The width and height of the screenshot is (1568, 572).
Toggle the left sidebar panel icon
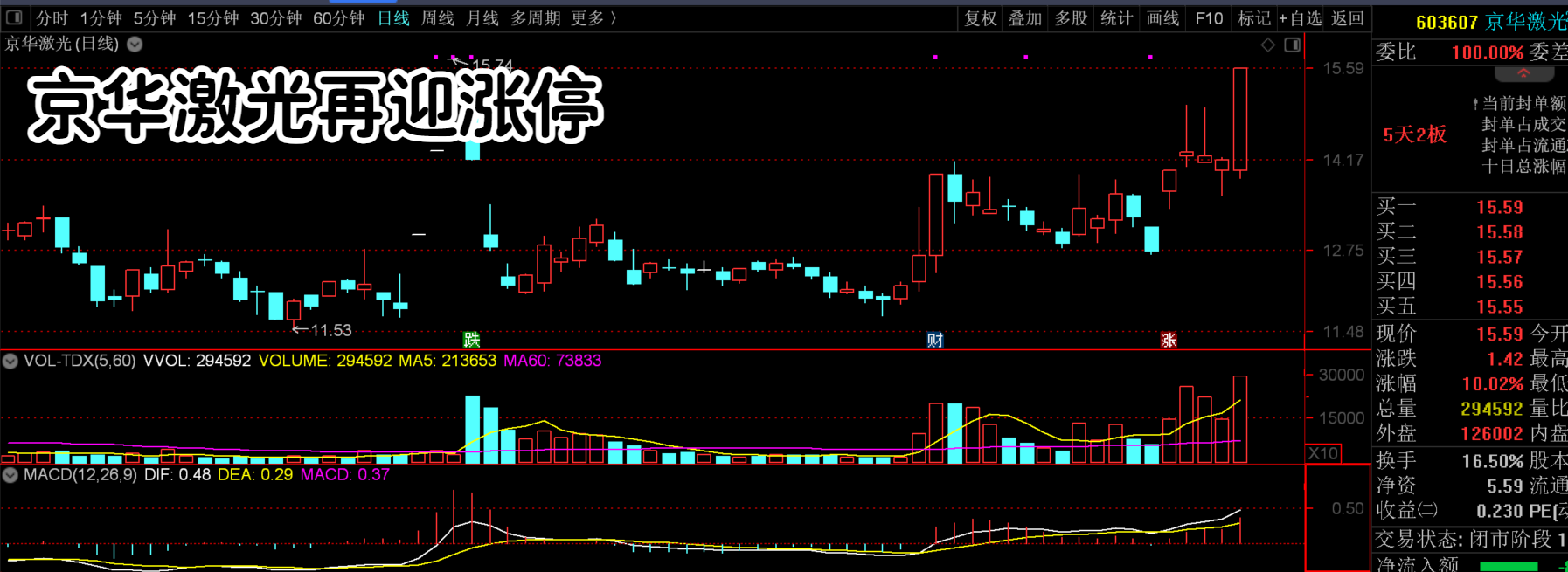[x=14, y=17]
